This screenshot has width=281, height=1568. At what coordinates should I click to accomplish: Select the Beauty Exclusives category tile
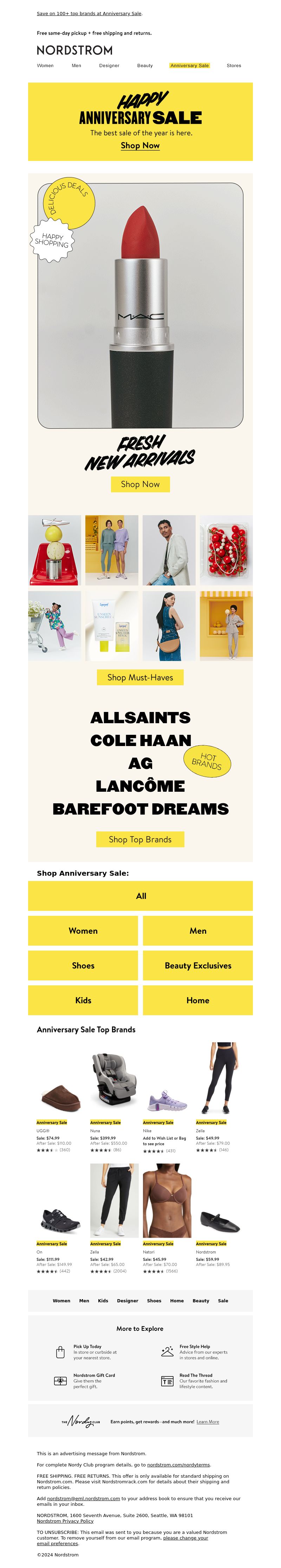coord(198,965)
